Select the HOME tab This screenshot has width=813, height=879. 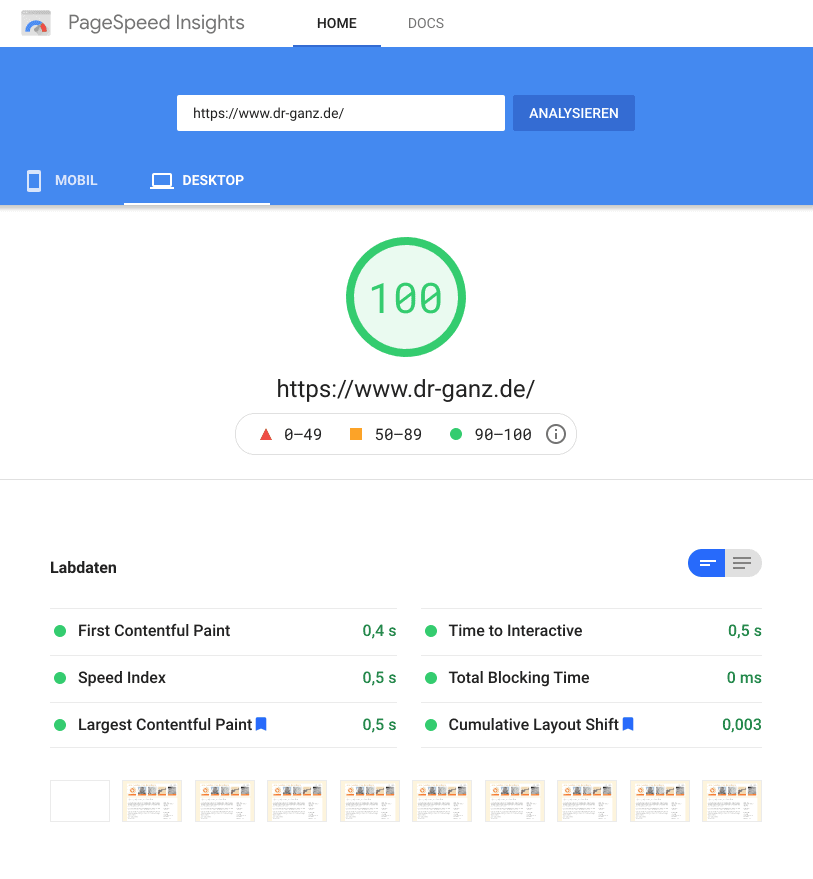pos(336,23)
